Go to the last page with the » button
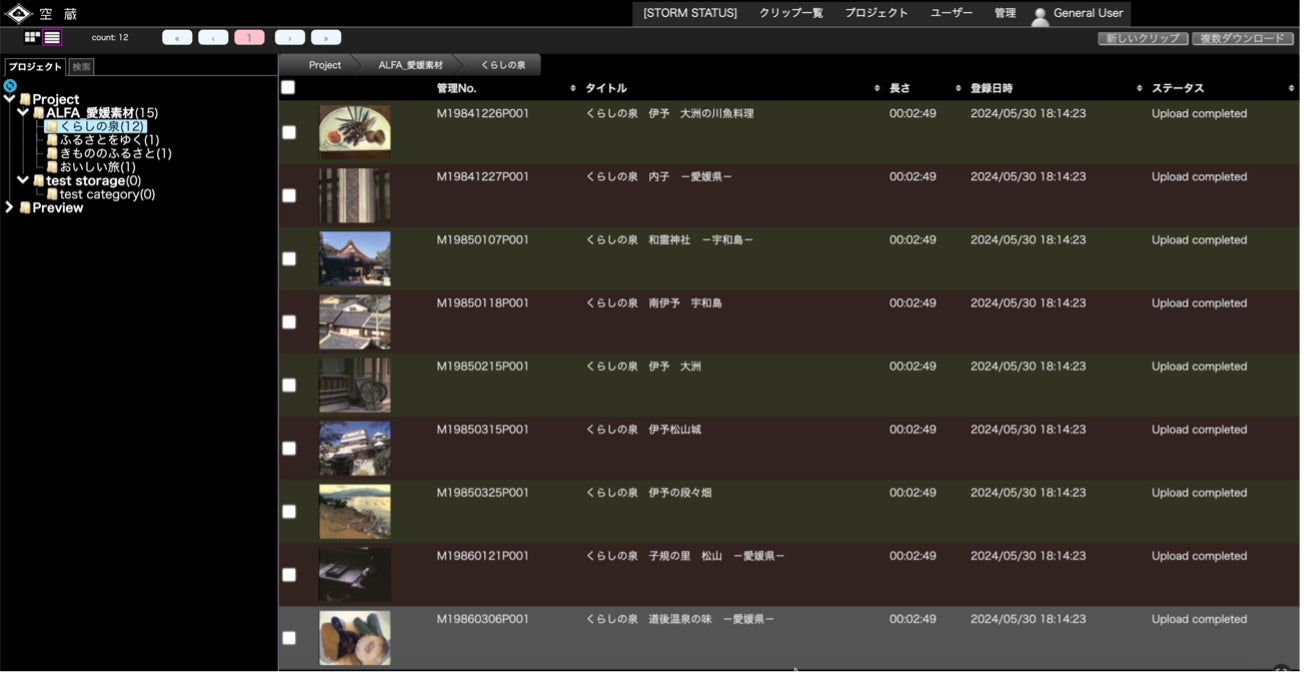Viewport: 1304px width, 675px height. [x=326, y=38]
